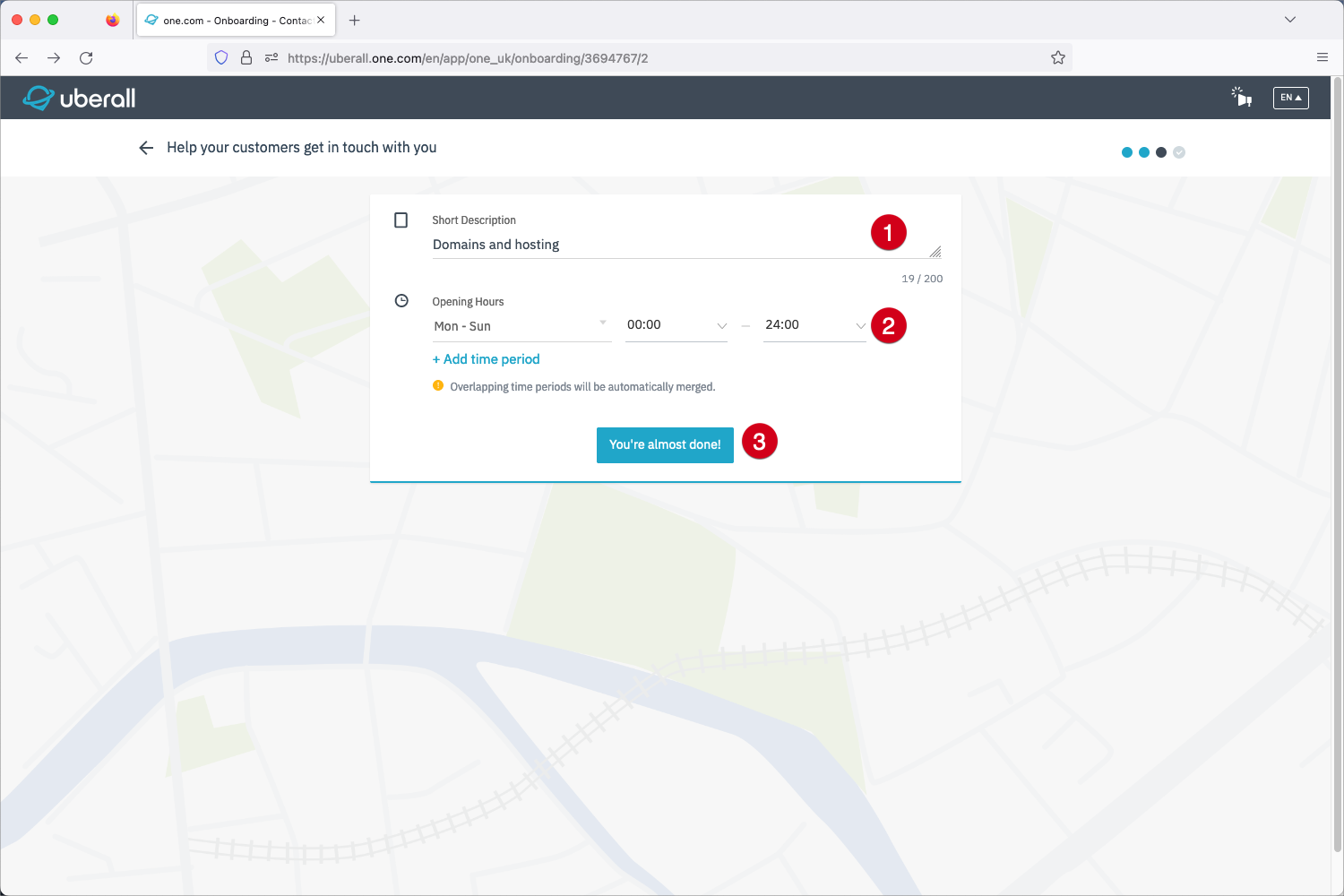
Task: Click the tracking protection shield icon
Action: 221,58
